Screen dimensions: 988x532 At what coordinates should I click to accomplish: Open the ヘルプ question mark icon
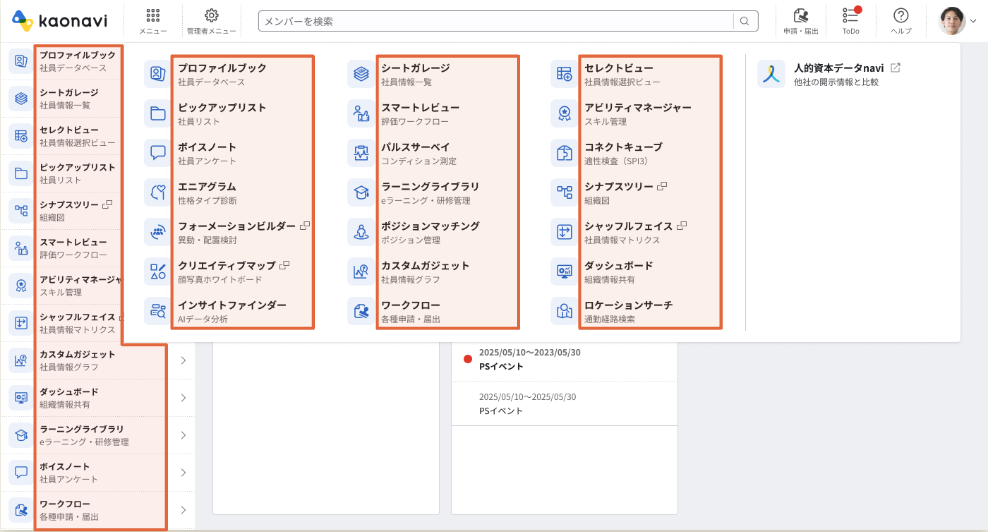click(x=901, y=17)
